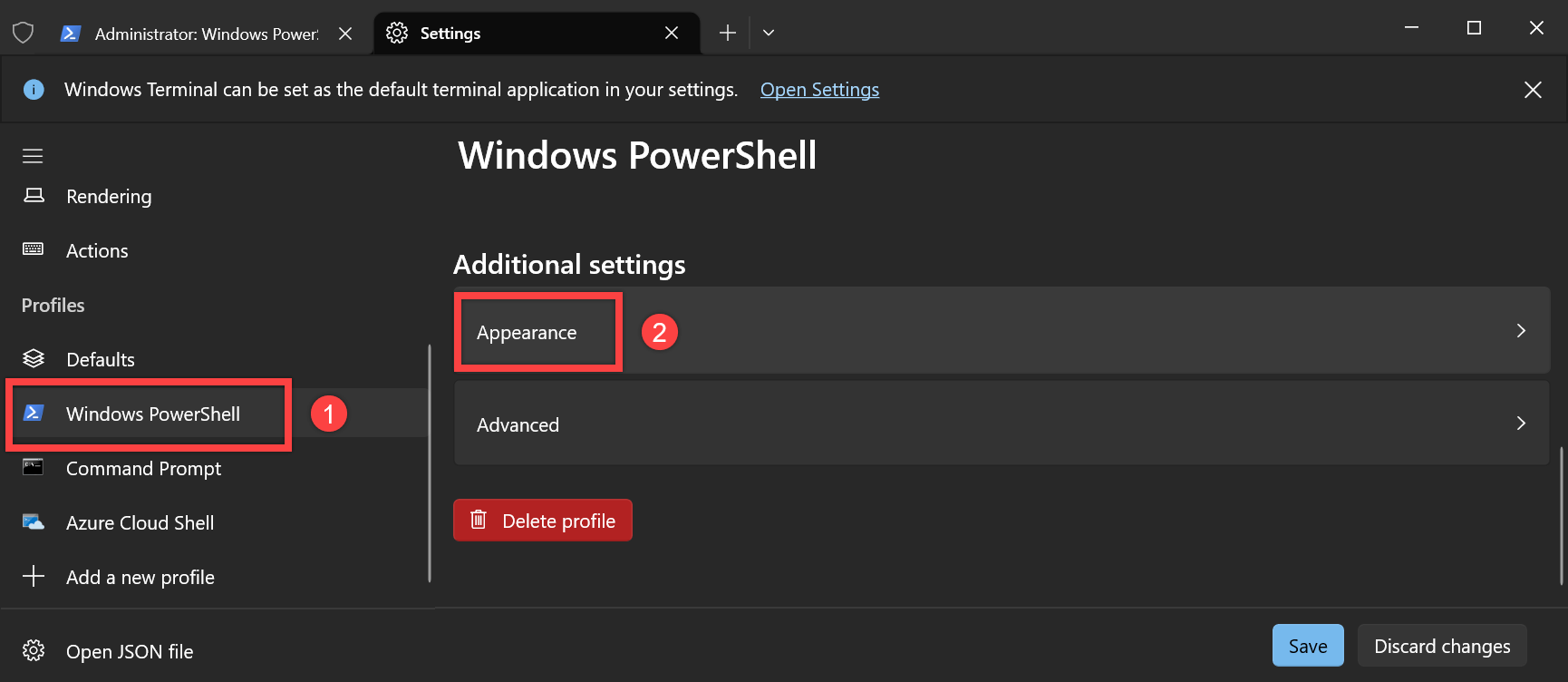This screenshot has width=1568, height=682.
Task: Click the plus icon for new profile
Action: coord(34,576)
